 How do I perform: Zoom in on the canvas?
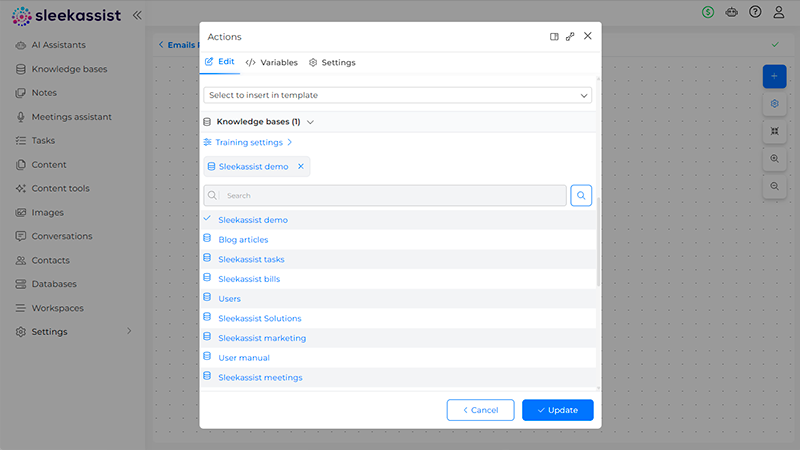pyautogui.click(x=774, y=159)
